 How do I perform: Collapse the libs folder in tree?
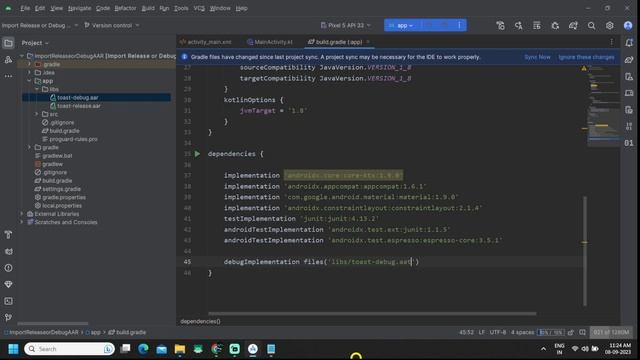pos(37,89)
